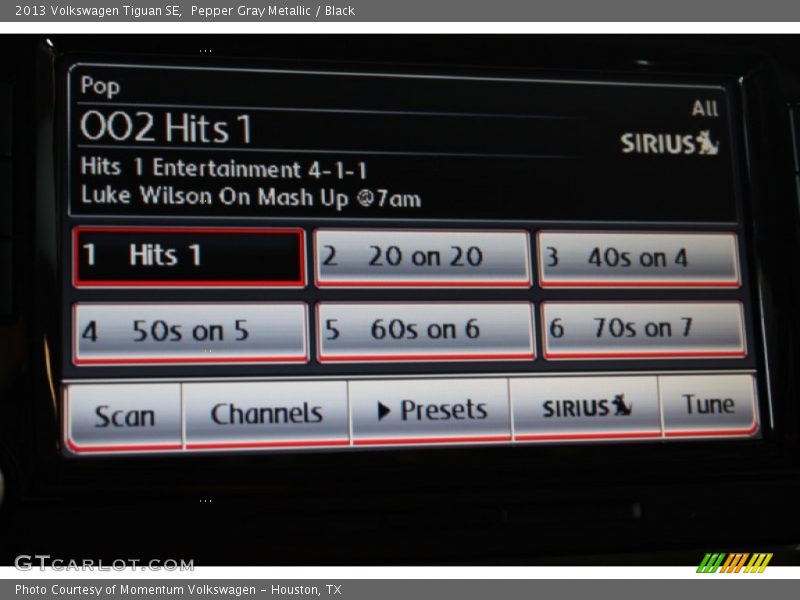The height and width of the screenshot is (600, 800).
Task: Tap the Scan button
Action: pos(124,417)
